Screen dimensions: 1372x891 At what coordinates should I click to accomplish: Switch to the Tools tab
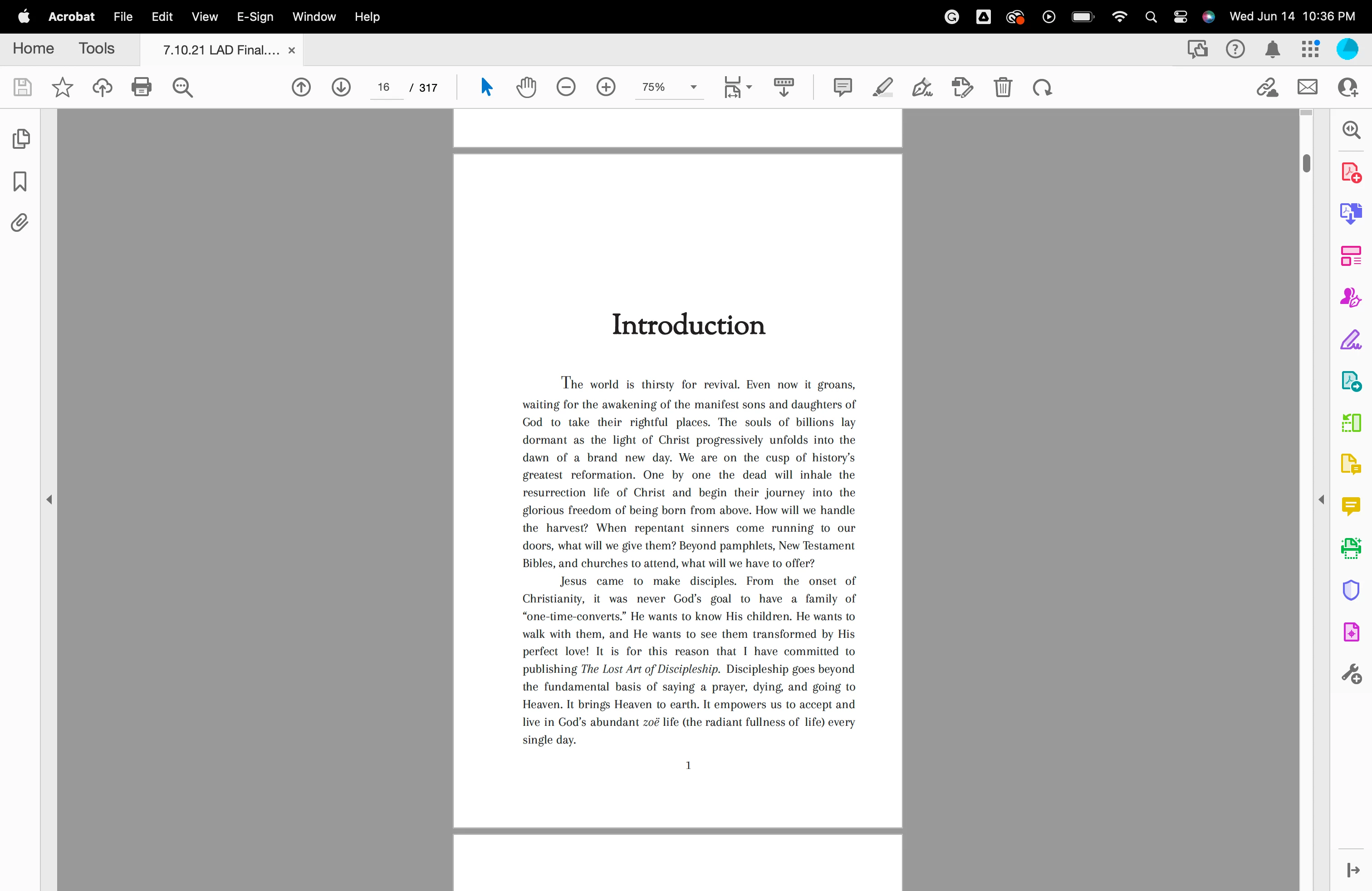pyautogui.click(x=96, y=49)
